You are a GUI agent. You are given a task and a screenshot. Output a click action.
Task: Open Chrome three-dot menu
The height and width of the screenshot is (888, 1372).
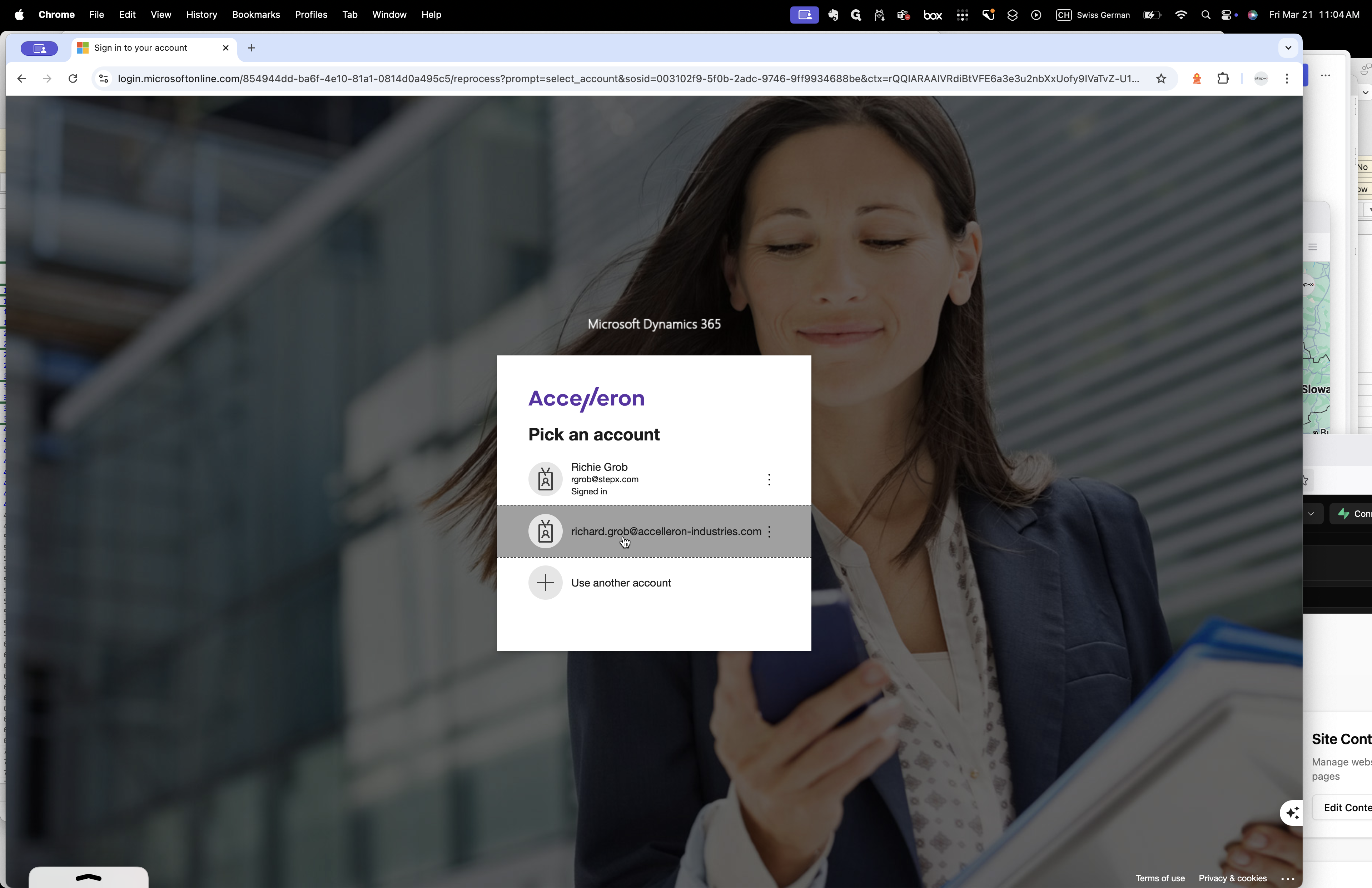1287,79
